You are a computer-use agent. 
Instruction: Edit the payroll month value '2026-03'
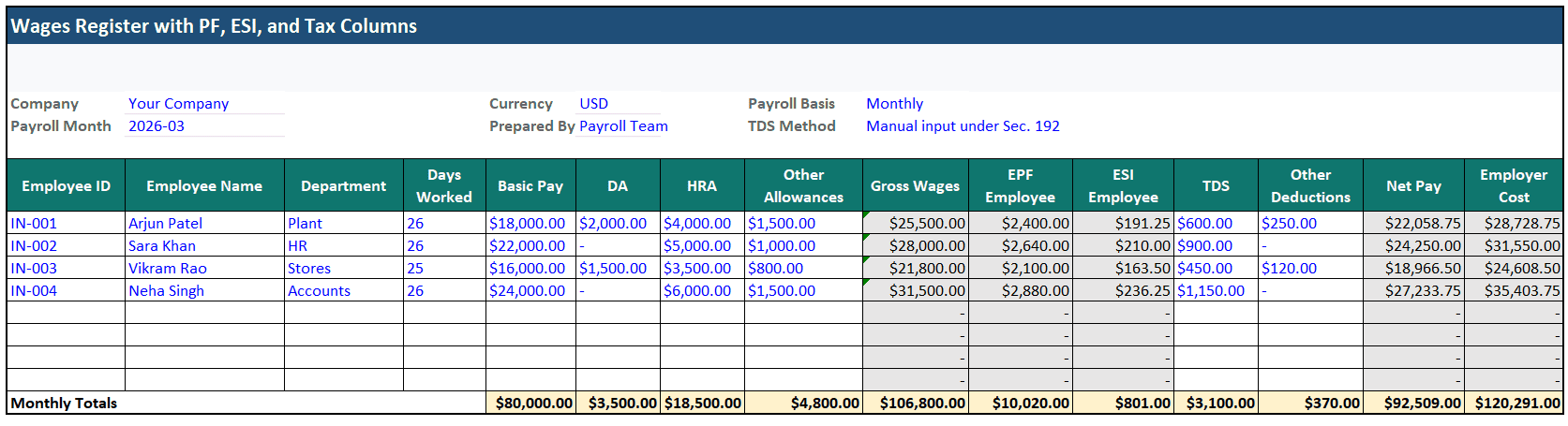[x=205, y=125]
